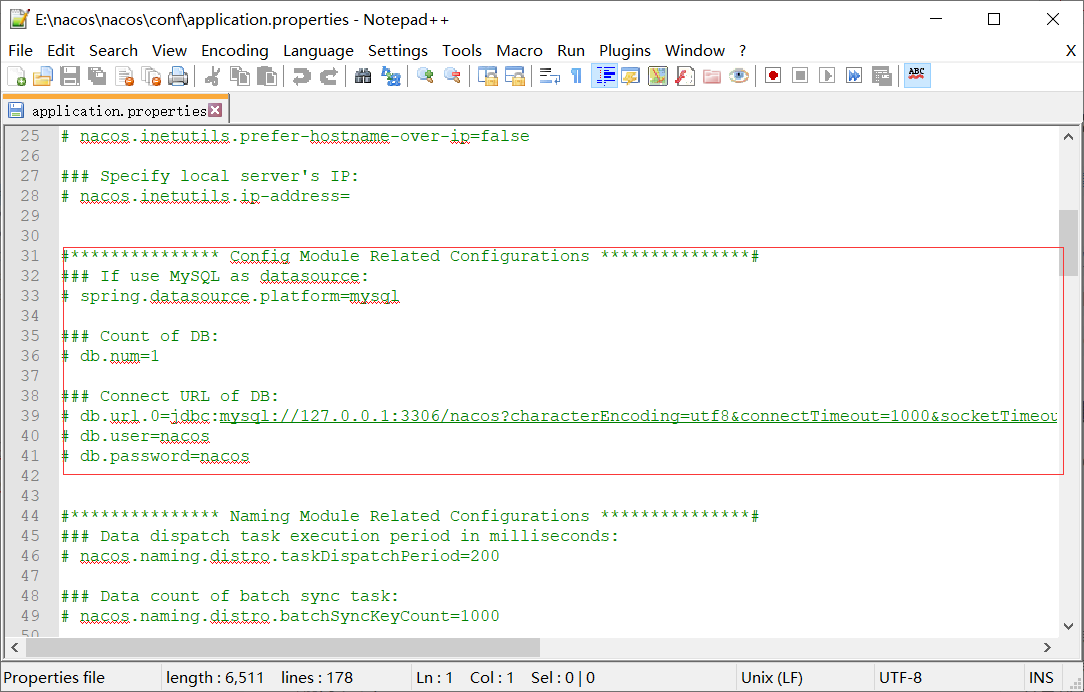Viewport: 1084px width, 692px height.
Task: Click the Open file toolbar icon
Action: pyautogui.click(x=43, y=76)
